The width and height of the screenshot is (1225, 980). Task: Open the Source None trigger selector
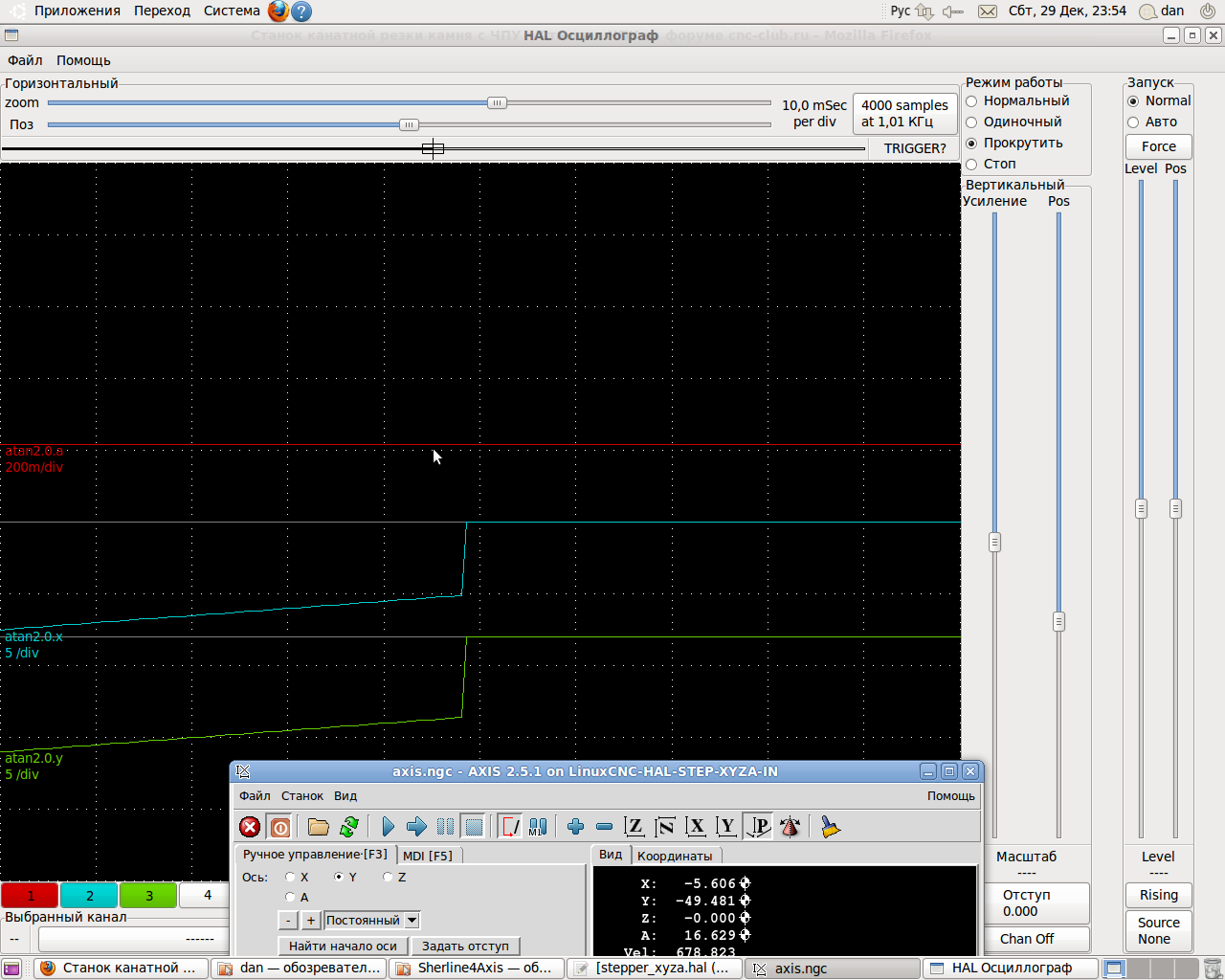click(1158, 931)
